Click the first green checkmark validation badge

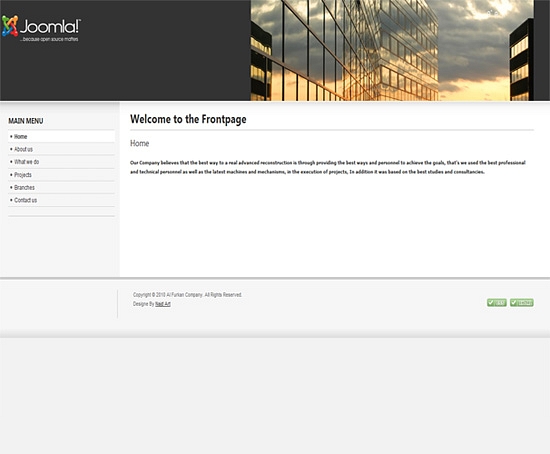tap(496, 302)
